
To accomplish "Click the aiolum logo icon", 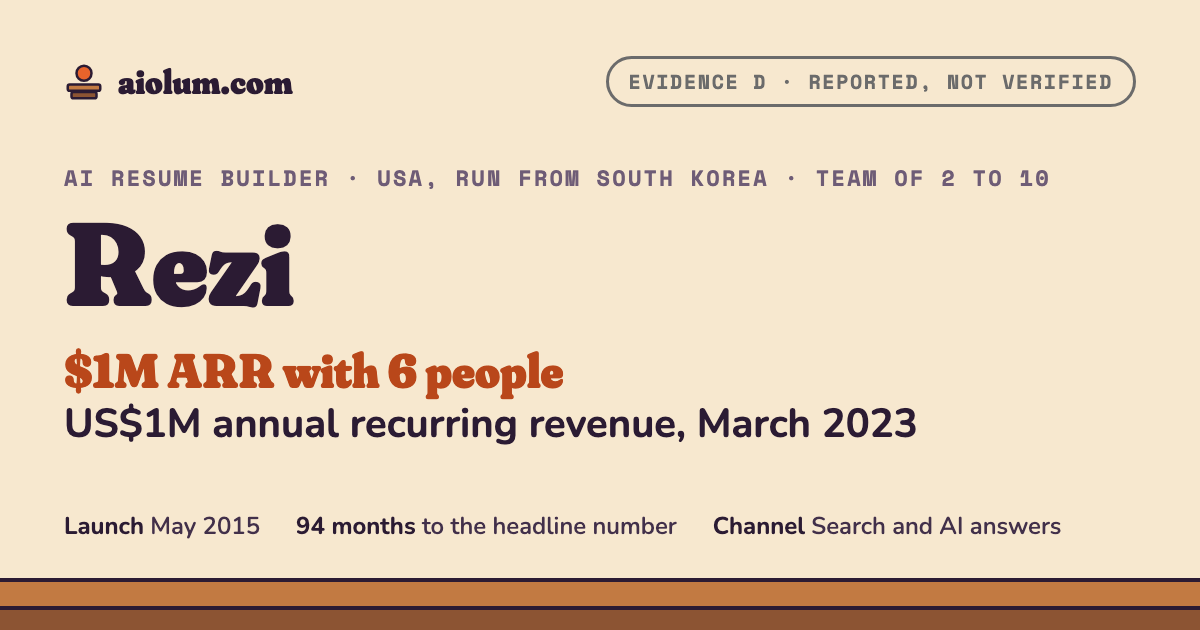I will [x=83, y=82].
